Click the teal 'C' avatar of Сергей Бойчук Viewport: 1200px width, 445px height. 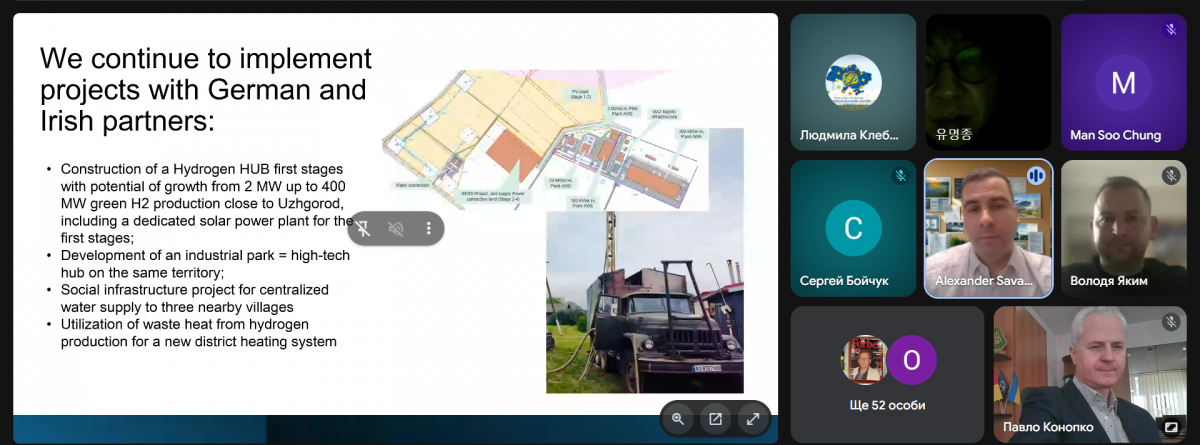(853, 228)
